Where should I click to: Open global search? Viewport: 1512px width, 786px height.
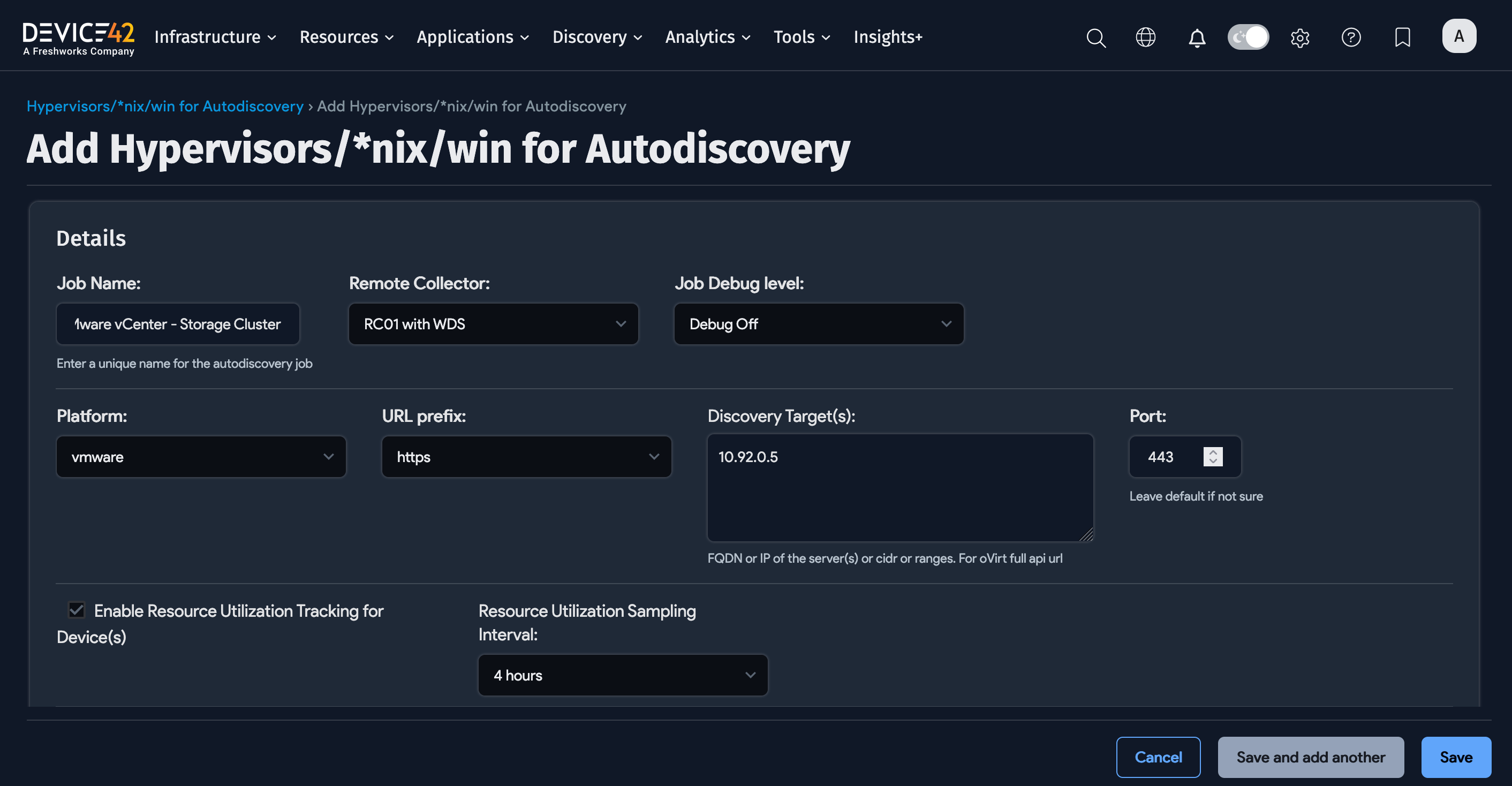[1095, 37]
